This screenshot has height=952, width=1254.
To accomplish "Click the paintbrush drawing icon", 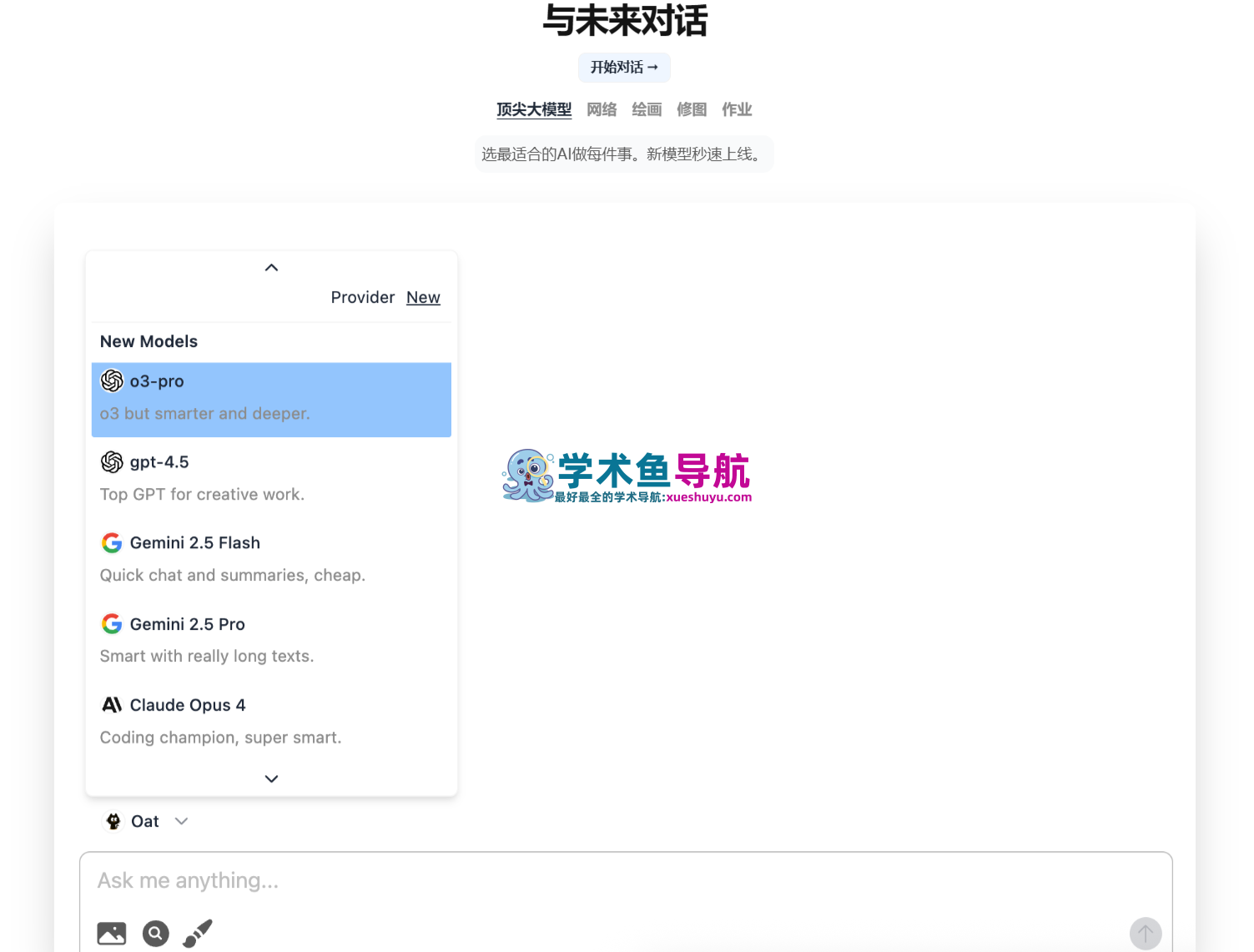I will tap(198, 934).
